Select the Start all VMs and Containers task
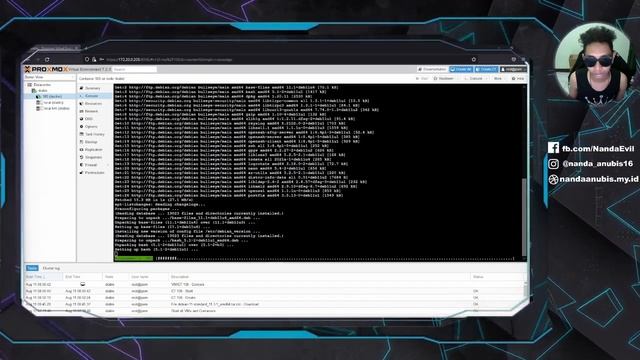The width and height of the screenshot is (640, 360). point(273,311)
